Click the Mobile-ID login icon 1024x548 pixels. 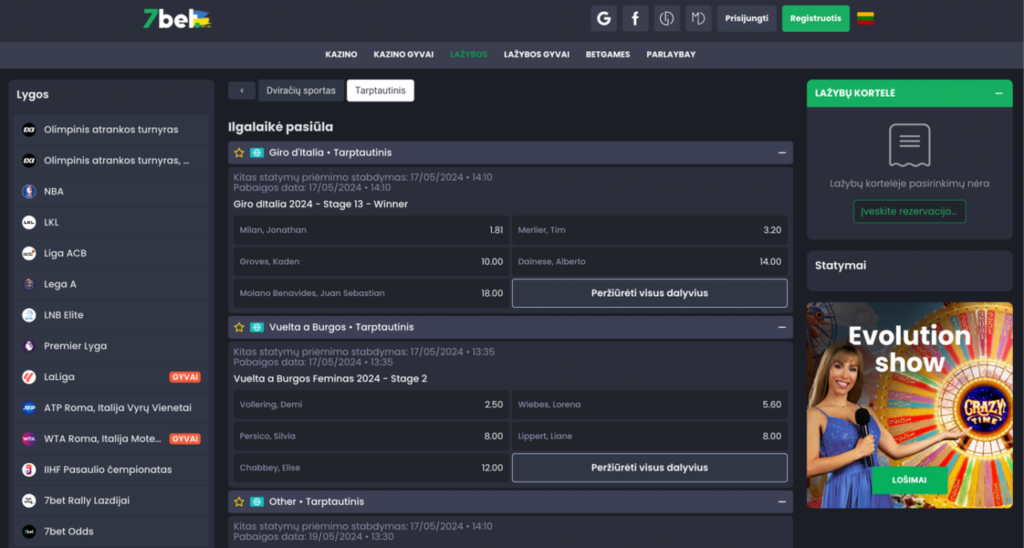tap(698, 18)
